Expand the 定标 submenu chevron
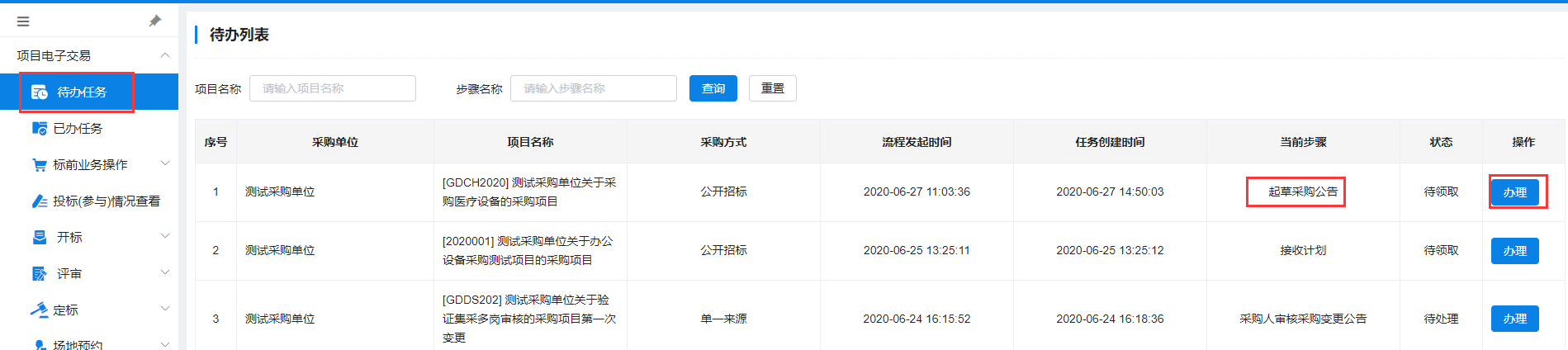 pyautogui.click(x=165, y=310)
